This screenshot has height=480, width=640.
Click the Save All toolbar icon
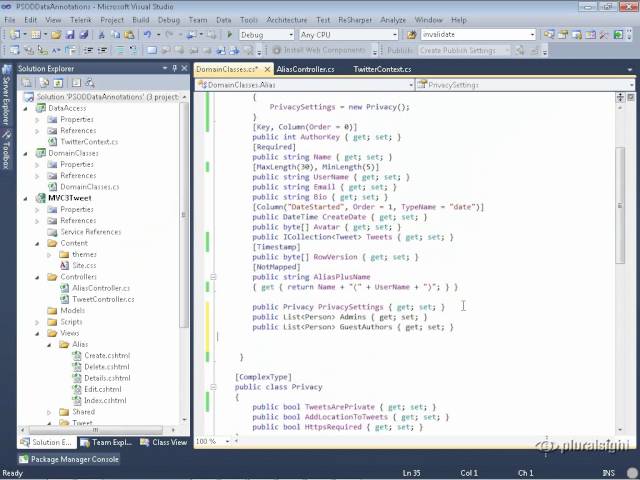84,35
